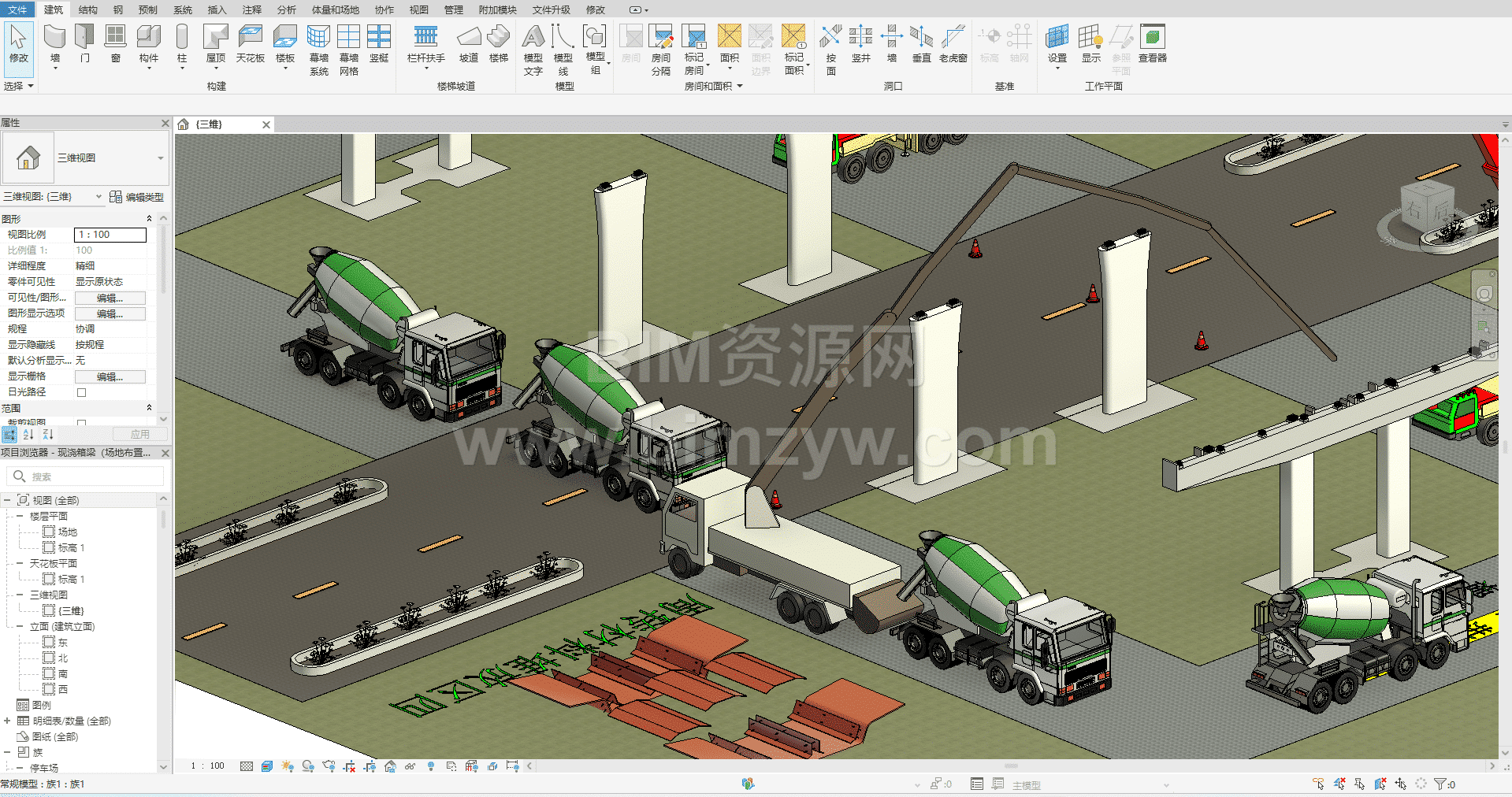
Task: Click the 视图比例 1:100 field
Action: point(110,235)
